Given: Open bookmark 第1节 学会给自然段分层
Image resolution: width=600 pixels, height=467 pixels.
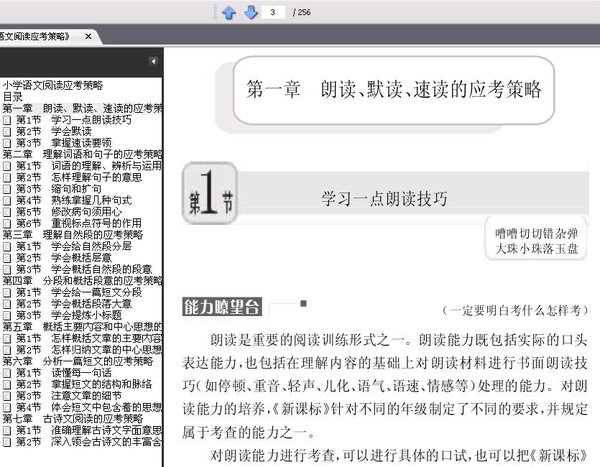Looking at the screenshot, I should point(73,246).
